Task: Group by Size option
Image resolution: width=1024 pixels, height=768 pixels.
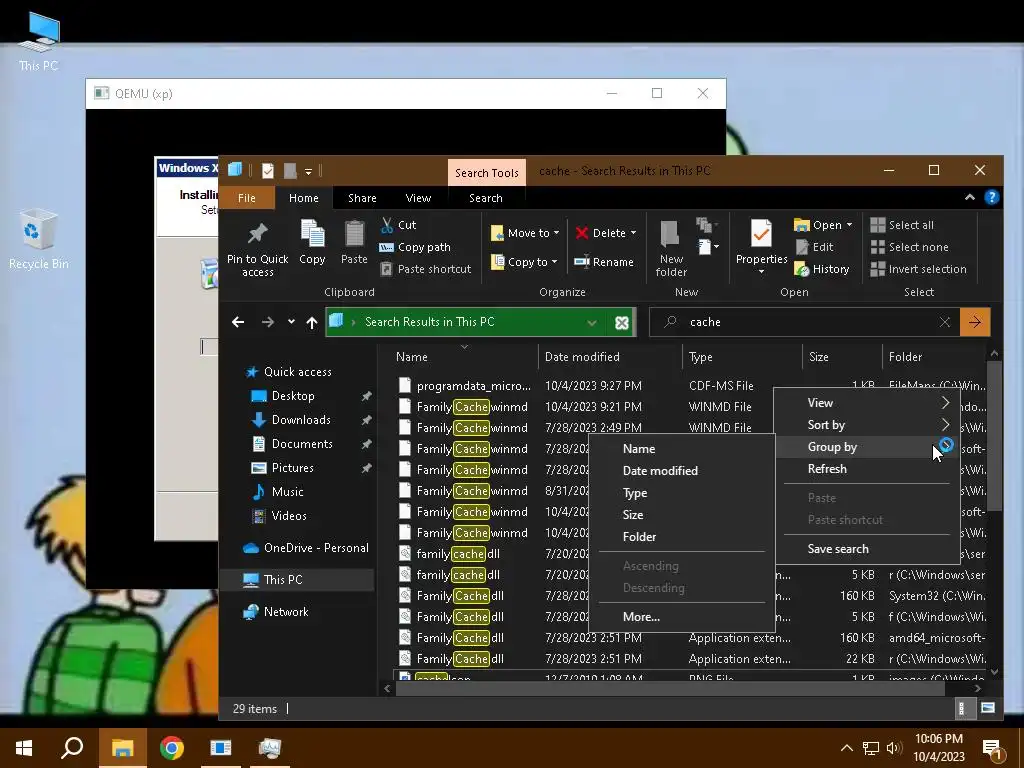Action: click(682, 515)
